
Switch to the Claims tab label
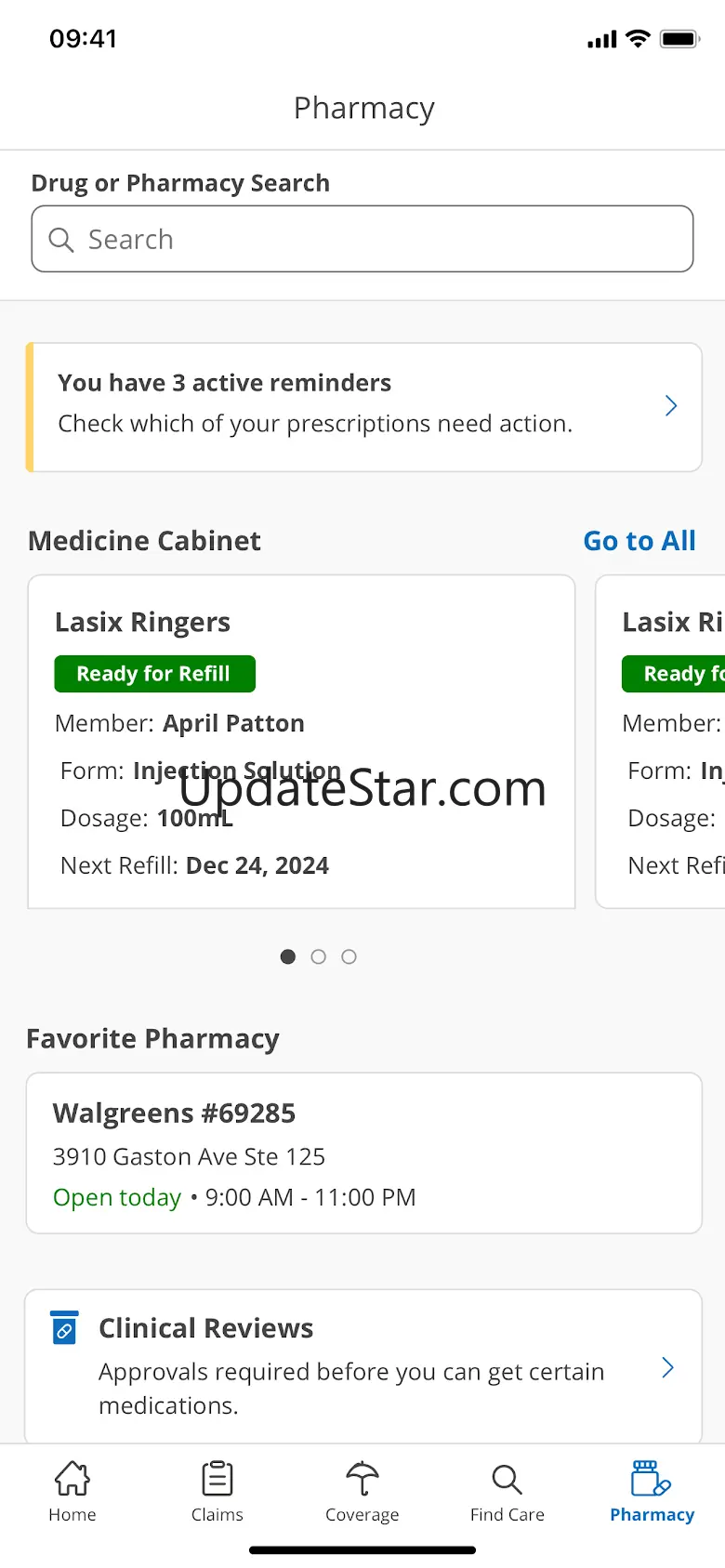click(x=217, y=1515)
